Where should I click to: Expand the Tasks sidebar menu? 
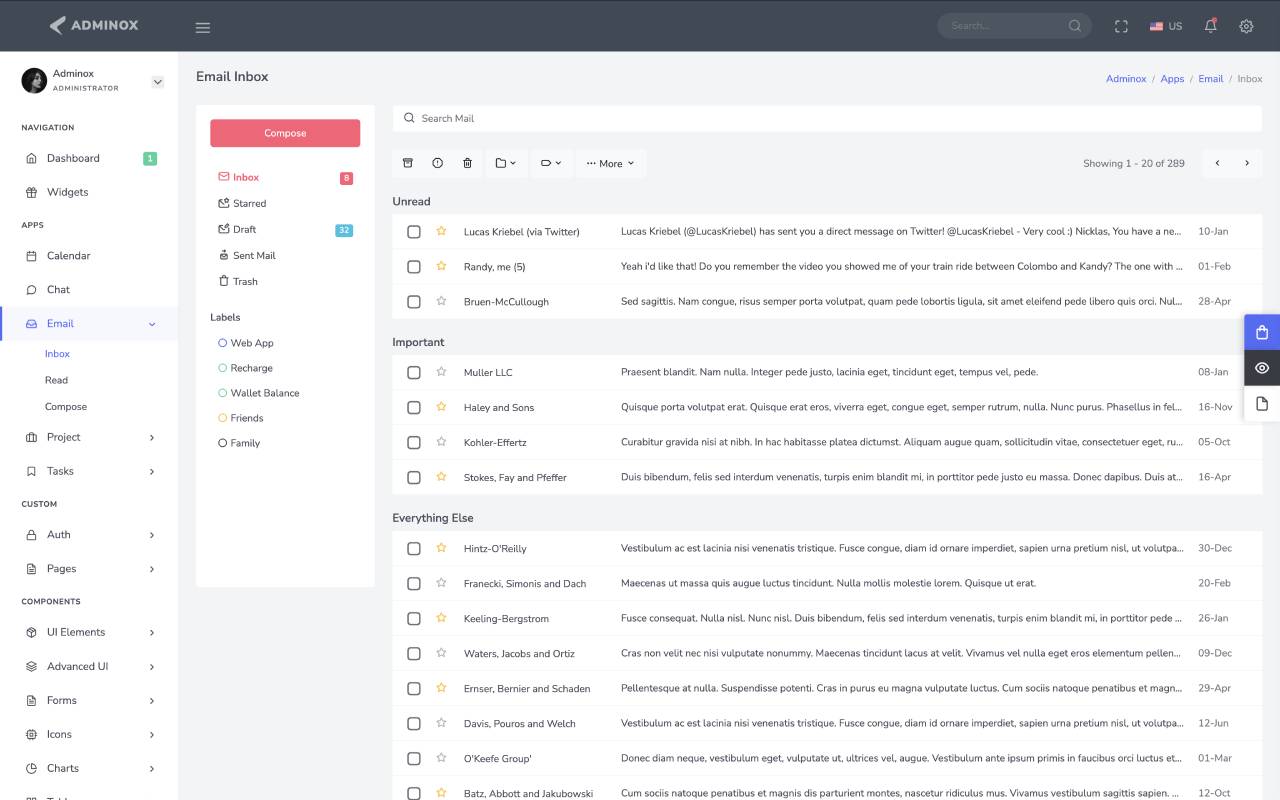click(x=89, y=471)
